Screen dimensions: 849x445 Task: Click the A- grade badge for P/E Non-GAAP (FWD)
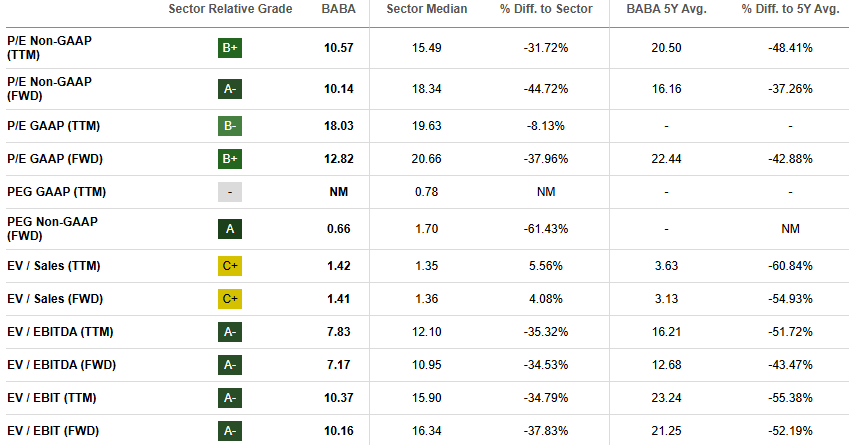(230, 89)
